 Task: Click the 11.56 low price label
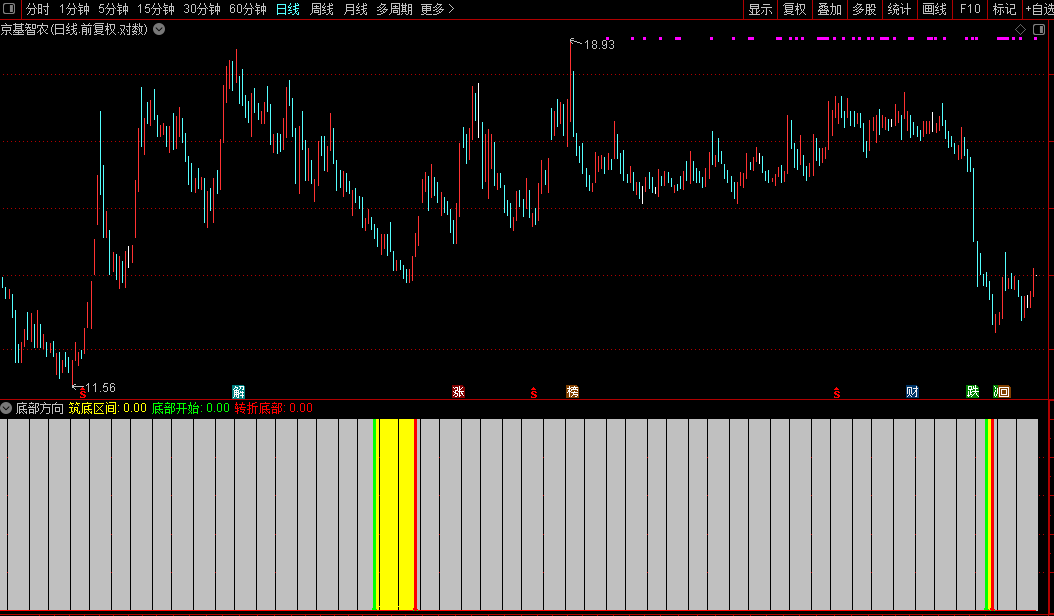[101, 388]
